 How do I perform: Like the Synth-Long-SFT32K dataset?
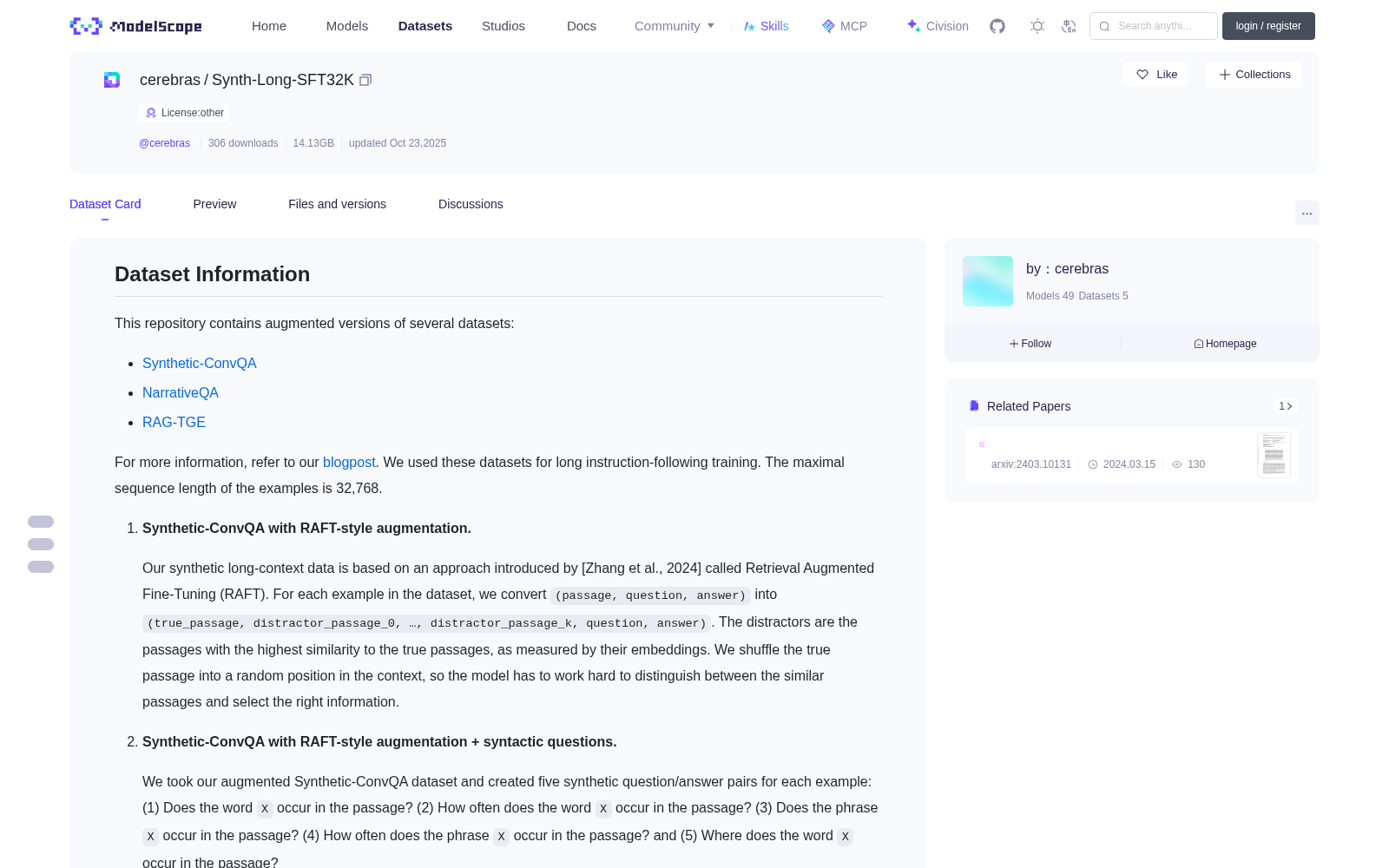[x=1156, y=75]
